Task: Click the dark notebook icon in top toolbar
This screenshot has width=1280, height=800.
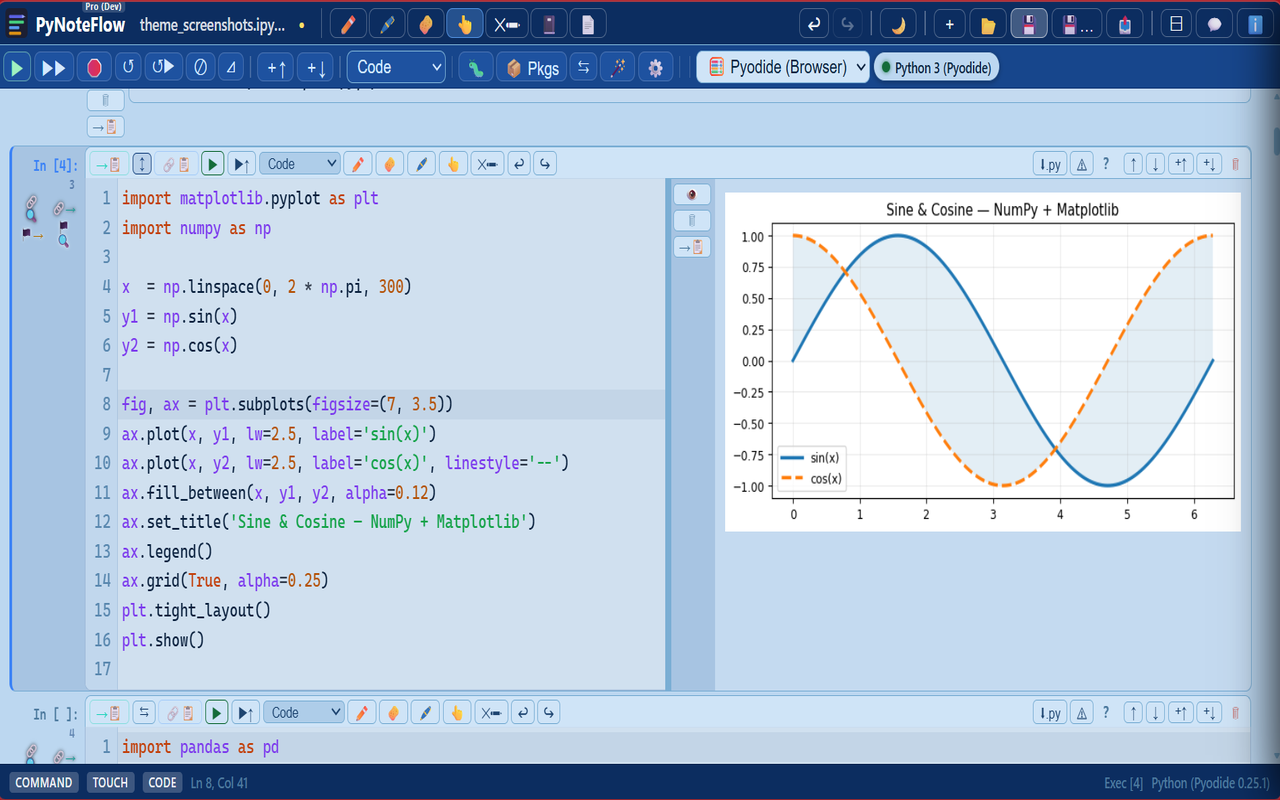Action: 548,24
